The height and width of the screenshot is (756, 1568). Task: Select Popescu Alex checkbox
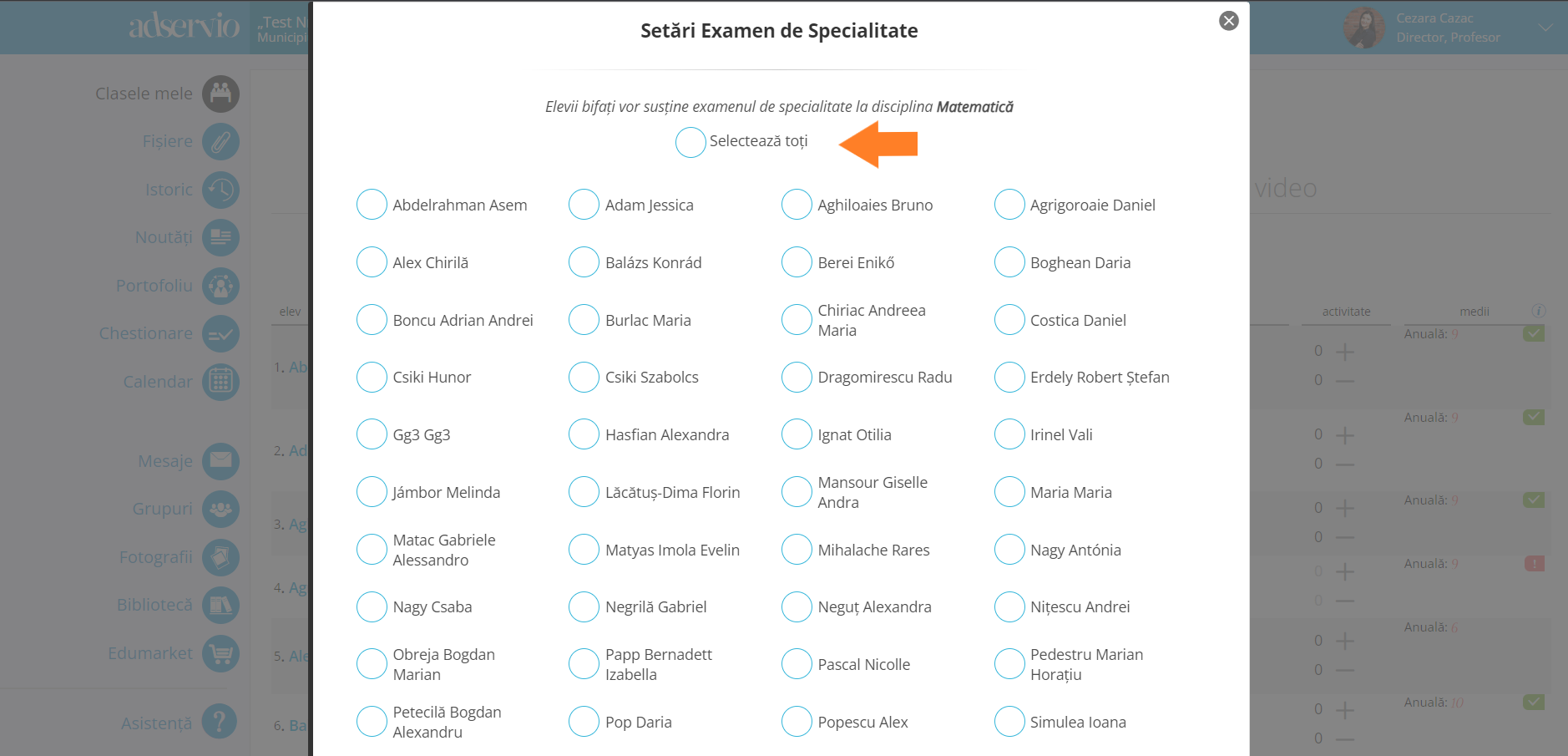(797, 721)
